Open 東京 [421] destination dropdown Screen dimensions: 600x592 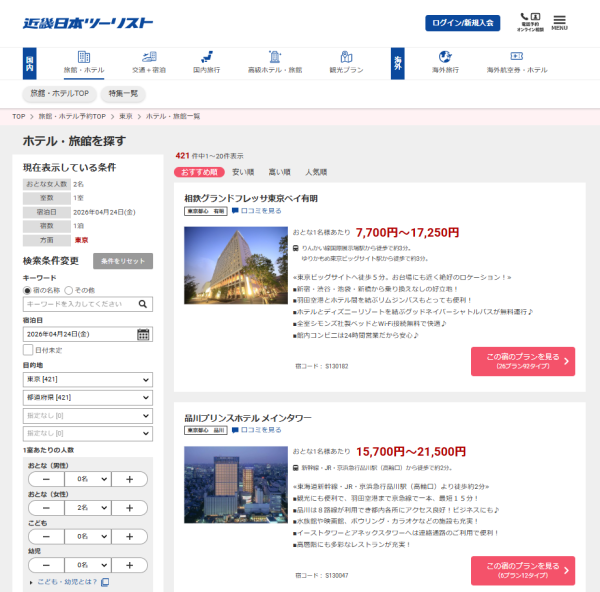coord(88,380)
